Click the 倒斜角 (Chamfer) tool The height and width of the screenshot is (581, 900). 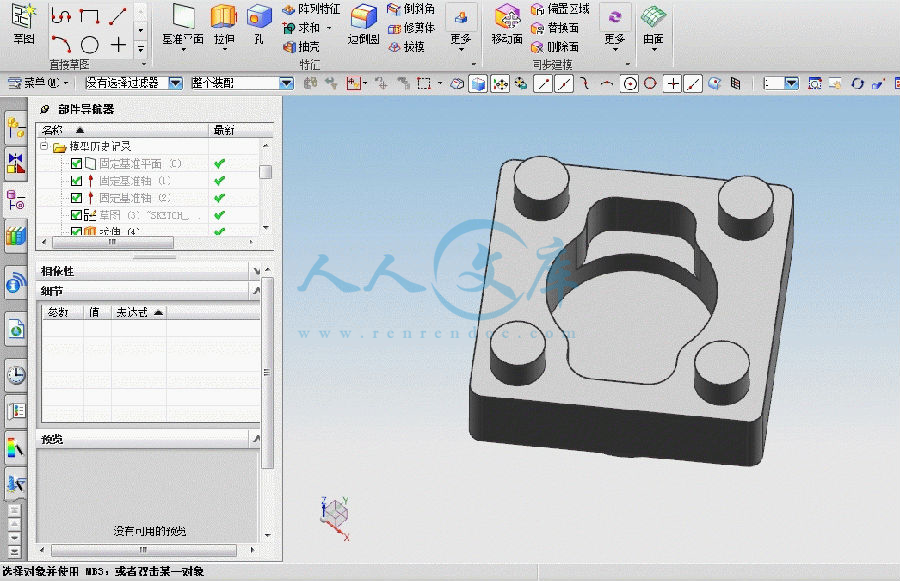(x=411, y=9)
